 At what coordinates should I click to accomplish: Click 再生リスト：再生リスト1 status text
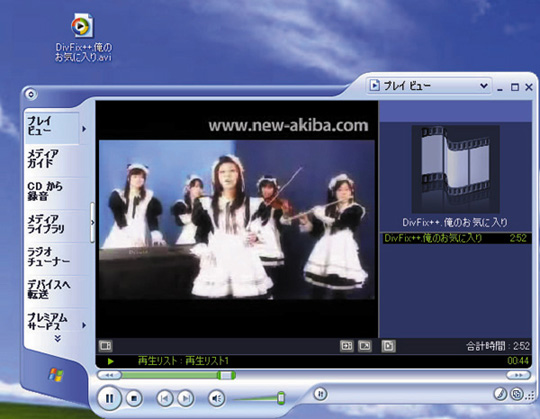coord(183,361)
